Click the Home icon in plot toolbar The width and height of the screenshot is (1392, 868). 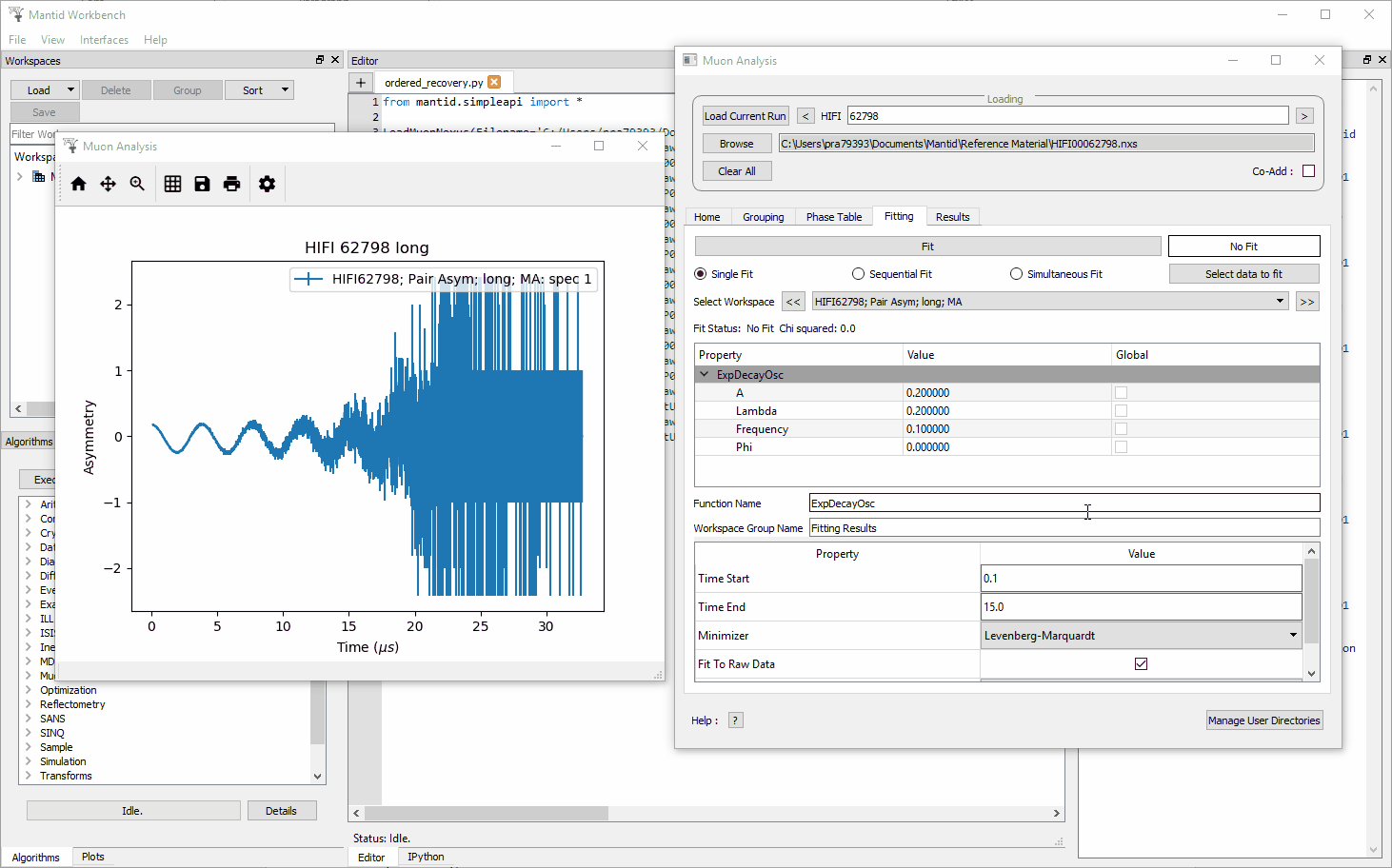[x=79, y=184]
